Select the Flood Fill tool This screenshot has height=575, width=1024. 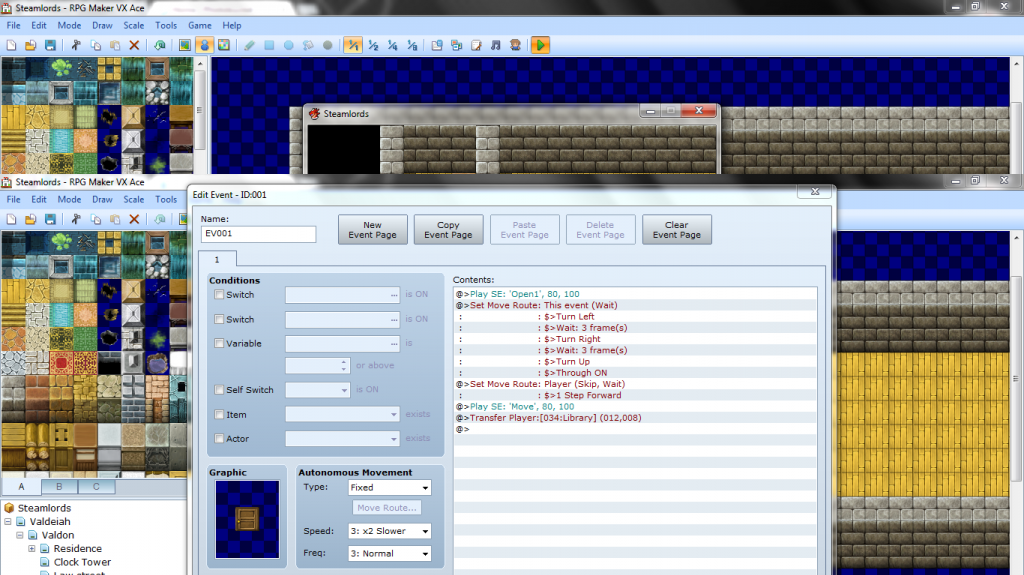[308, 45]
